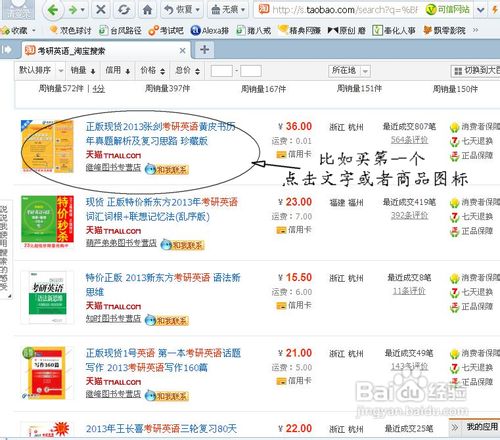The height and width of the screenshot is (440, 500).
Task: Open the 台风路径 bookmark
Action: point(120,31)
